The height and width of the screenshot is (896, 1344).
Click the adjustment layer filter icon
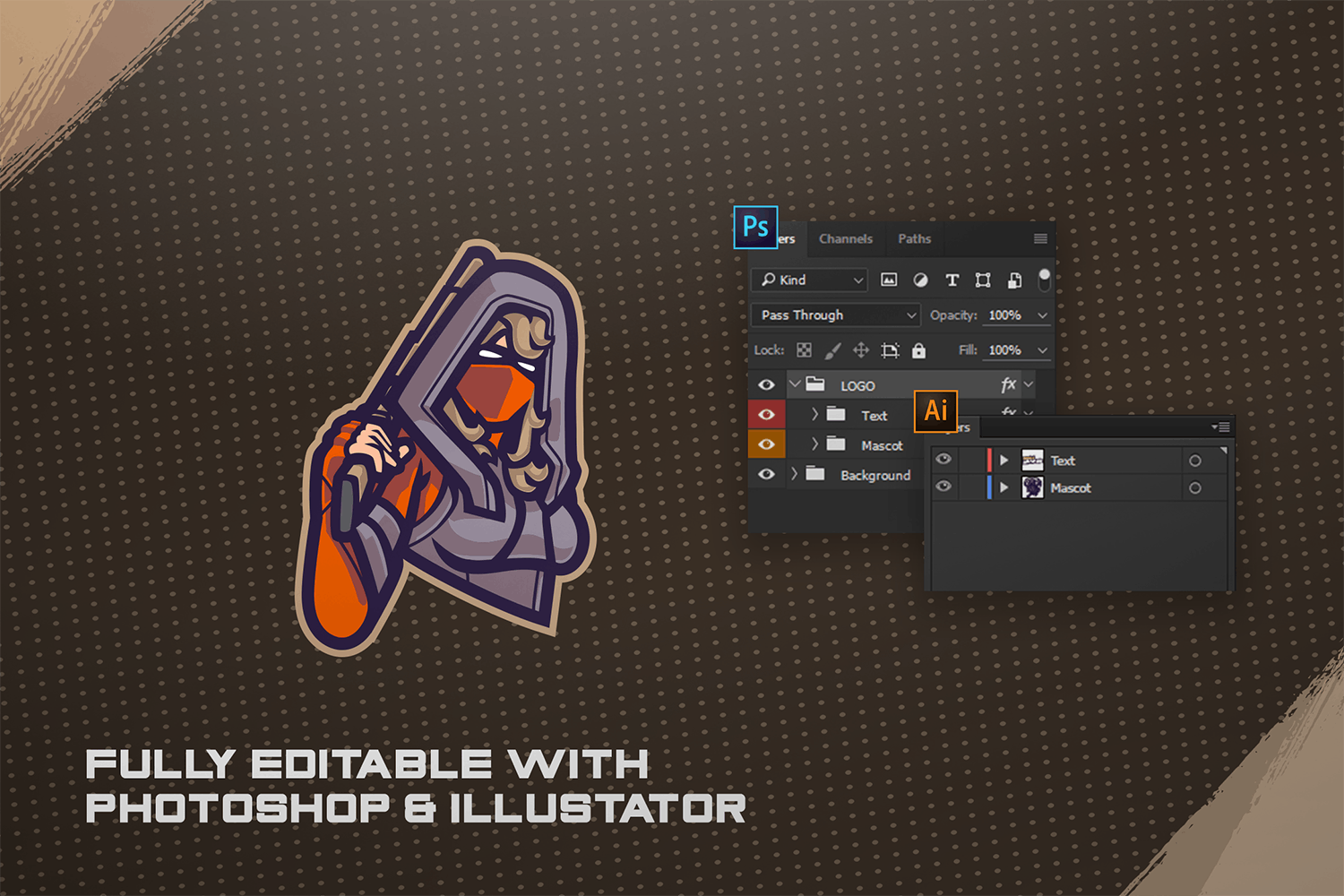coord(920,280)
